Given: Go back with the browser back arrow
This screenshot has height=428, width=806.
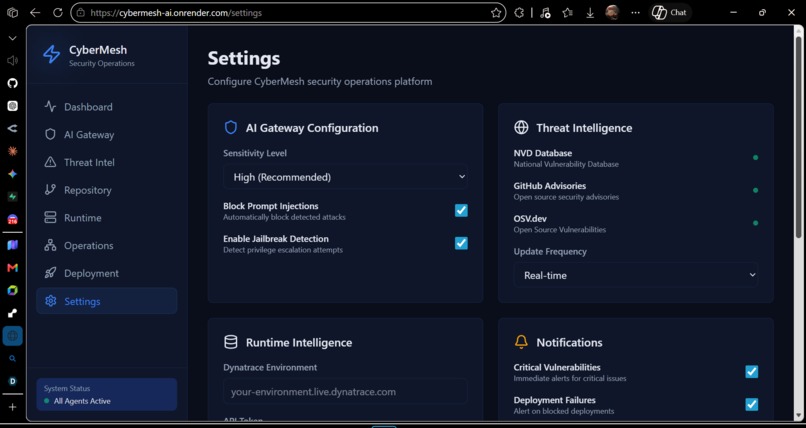Looking at the screenshot, I should [x=35, y=13].
